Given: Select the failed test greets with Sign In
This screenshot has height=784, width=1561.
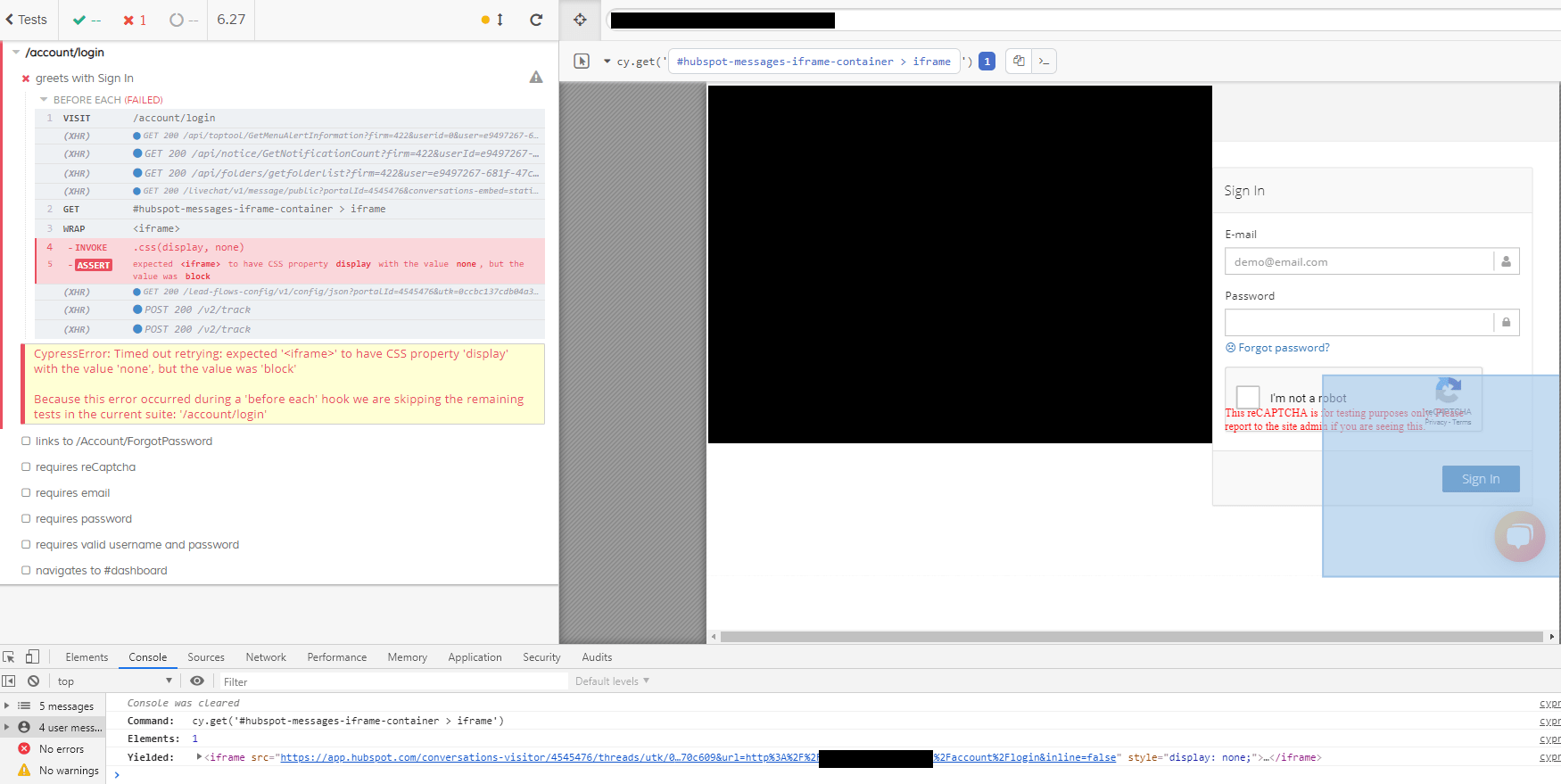Looking at the screenshot, I should (85, 78).
